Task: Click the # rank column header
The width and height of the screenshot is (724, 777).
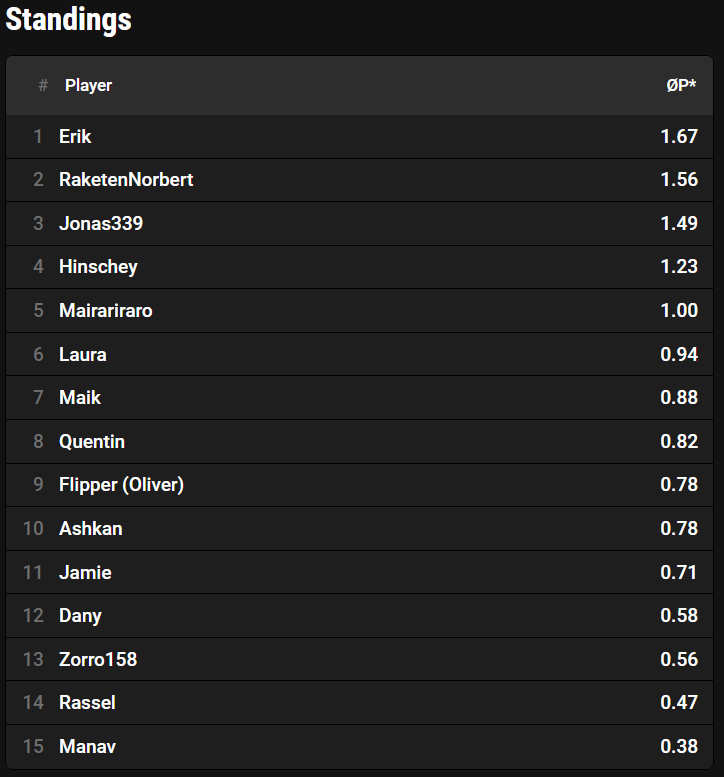Action: [x=43, y=86]
